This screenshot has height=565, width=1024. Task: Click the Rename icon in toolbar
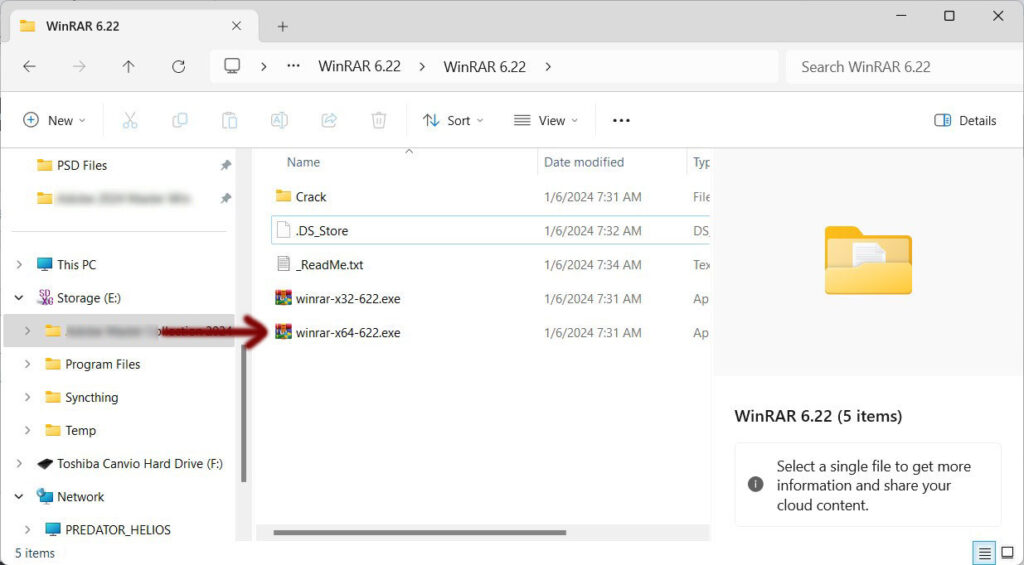(280, 120)
